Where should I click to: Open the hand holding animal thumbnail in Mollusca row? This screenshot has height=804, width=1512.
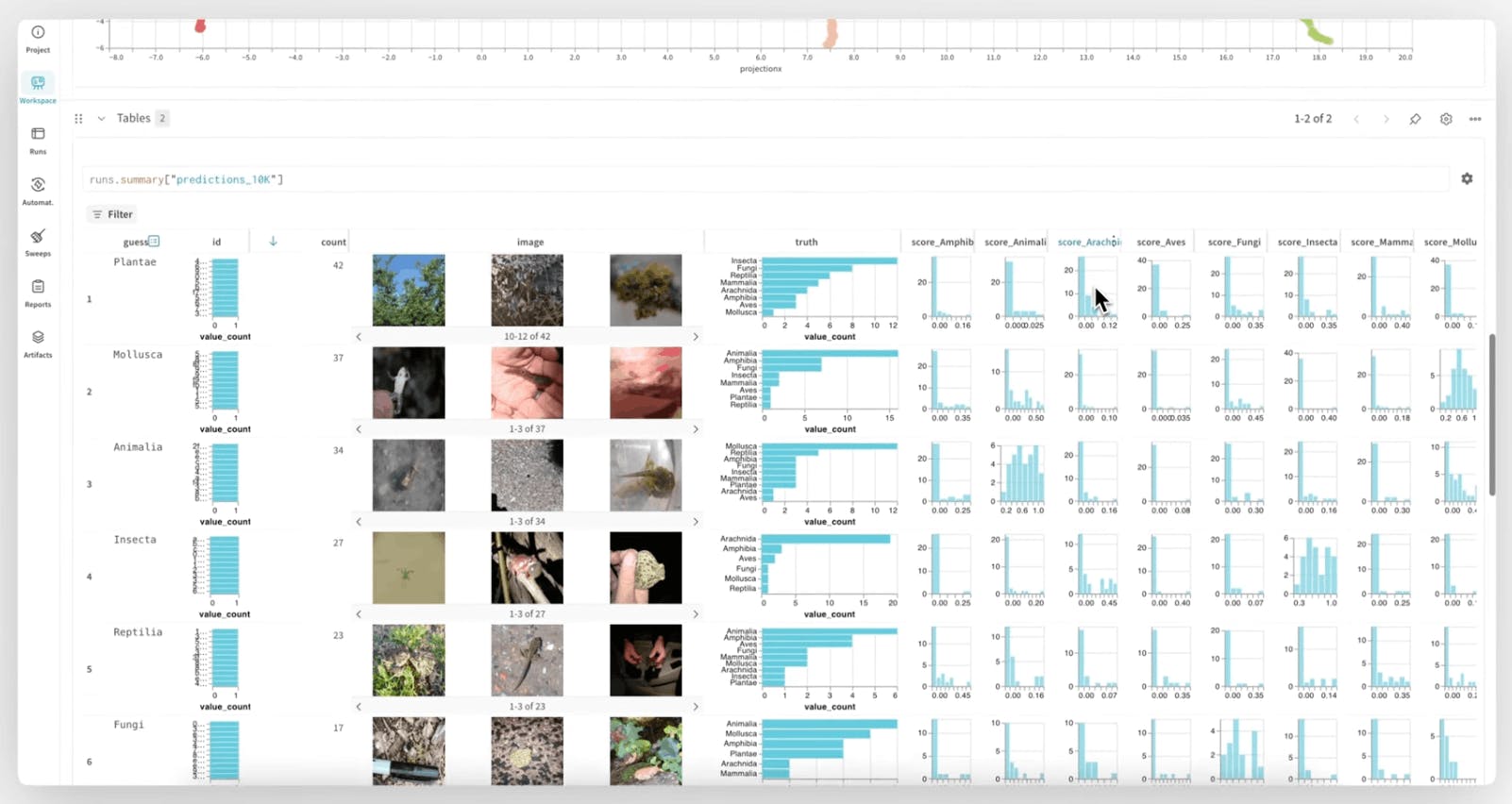527,383
